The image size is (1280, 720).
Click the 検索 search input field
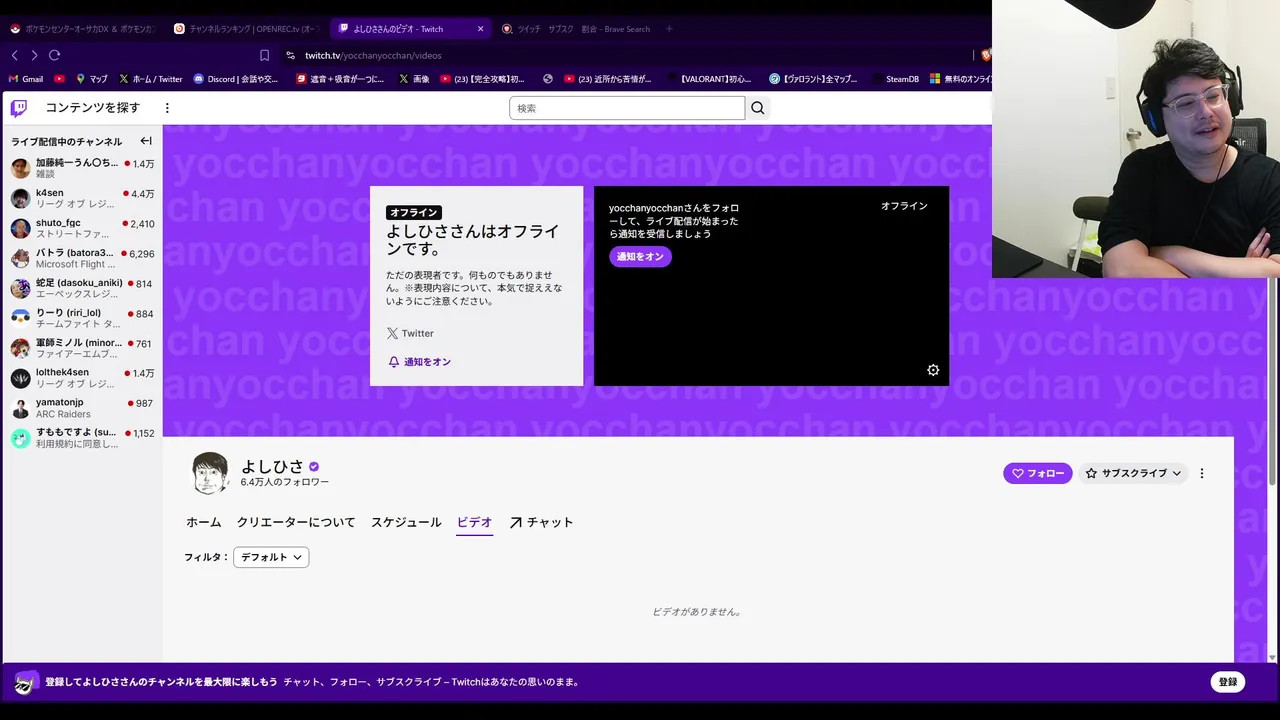(627, 108)
